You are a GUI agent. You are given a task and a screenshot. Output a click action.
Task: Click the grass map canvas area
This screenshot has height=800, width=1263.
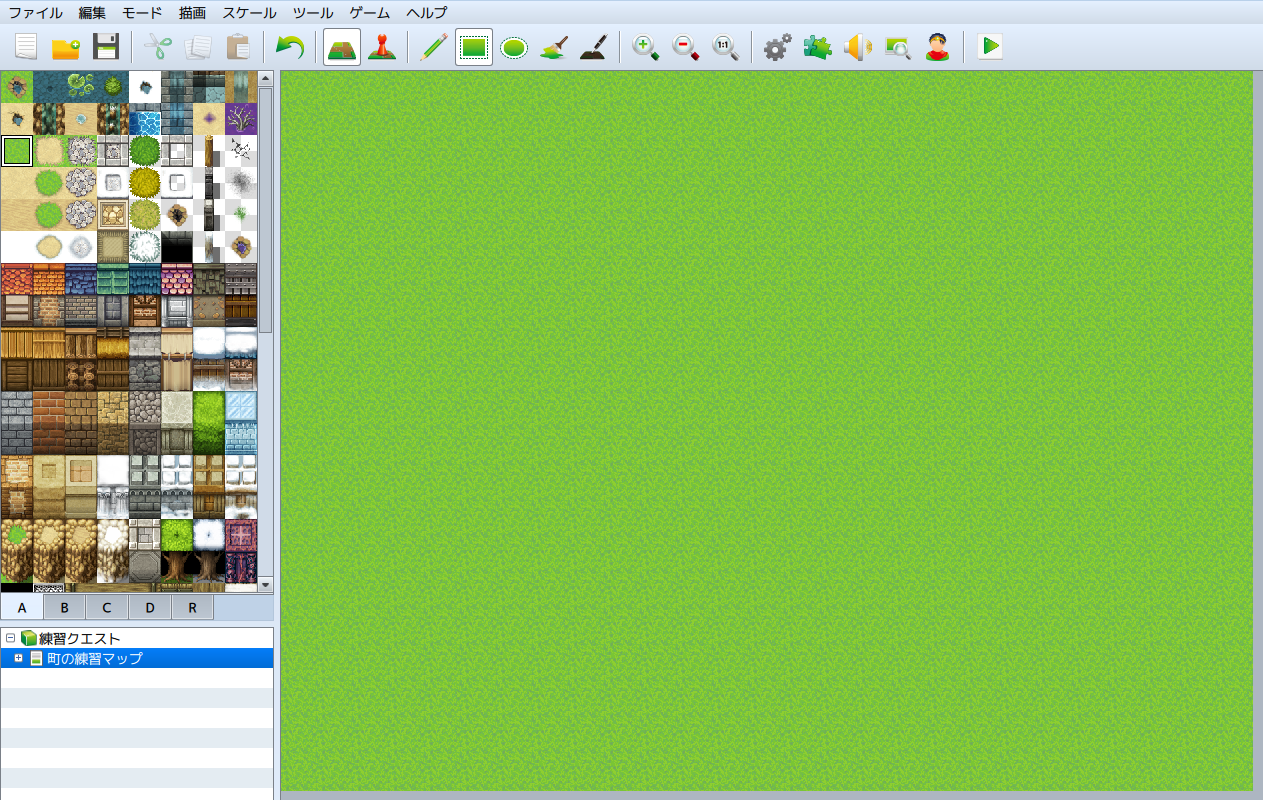coord(766,431)
